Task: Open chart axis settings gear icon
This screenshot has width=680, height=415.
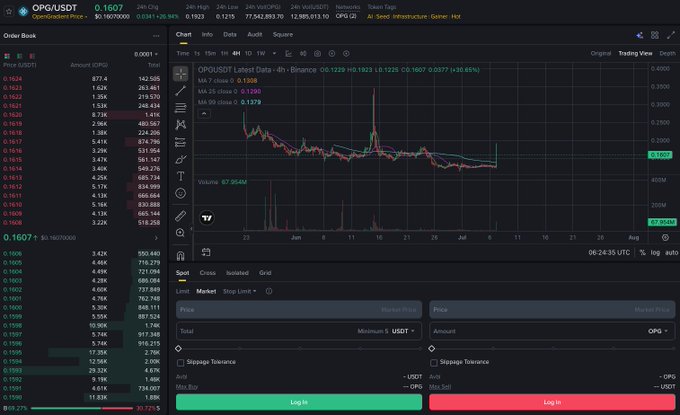Action: tap(665, 237)
